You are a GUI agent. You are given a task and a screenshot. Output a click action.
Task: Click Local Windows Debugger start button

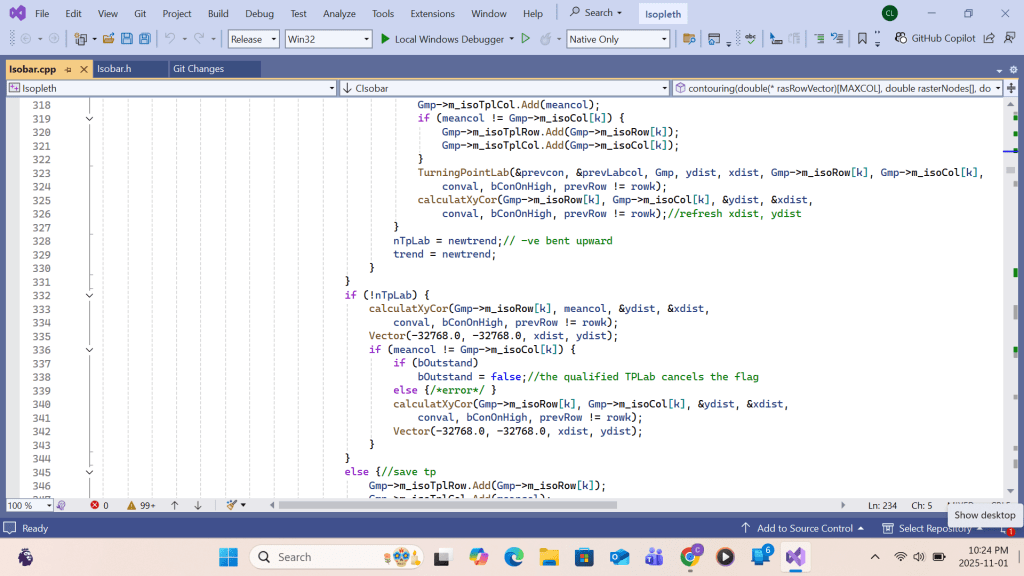pyautogui.click(x=440, y=39)
